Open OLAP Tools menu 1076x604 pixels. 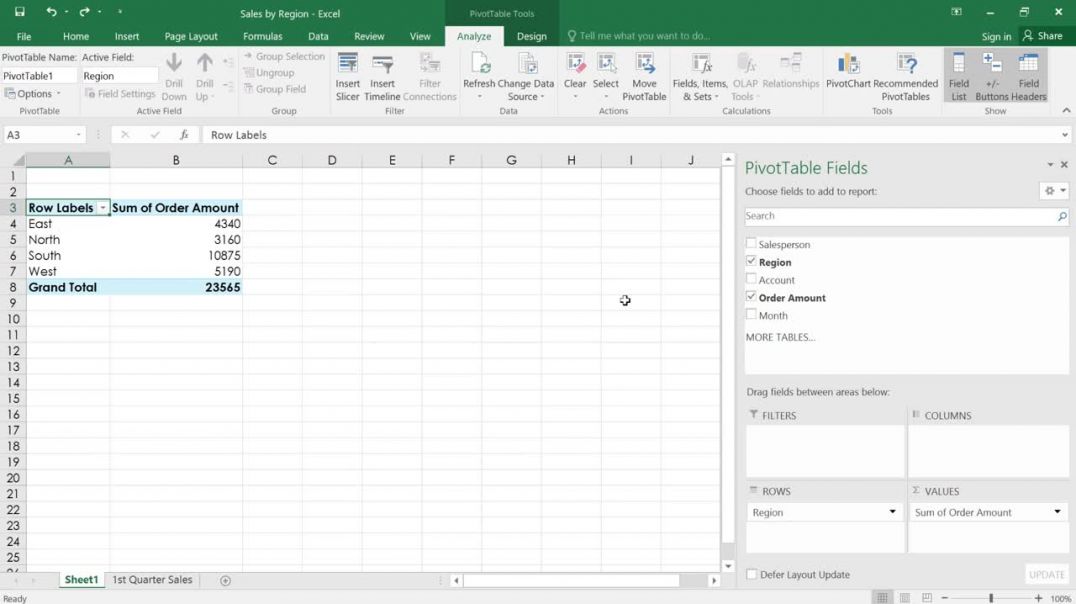pyautogui.click(x=745, y=77)
